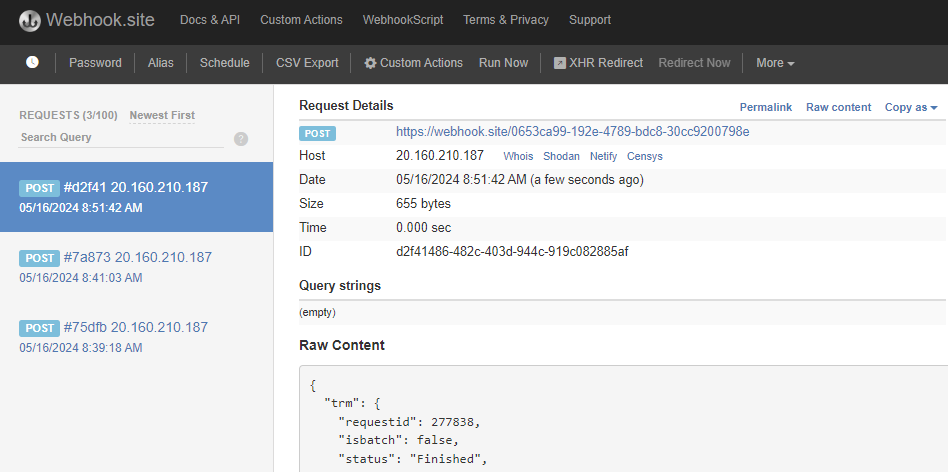The width and height of the screenshot is (948, 472).
Task: Expand the More dropdown menu
Action: coord(775,63)
